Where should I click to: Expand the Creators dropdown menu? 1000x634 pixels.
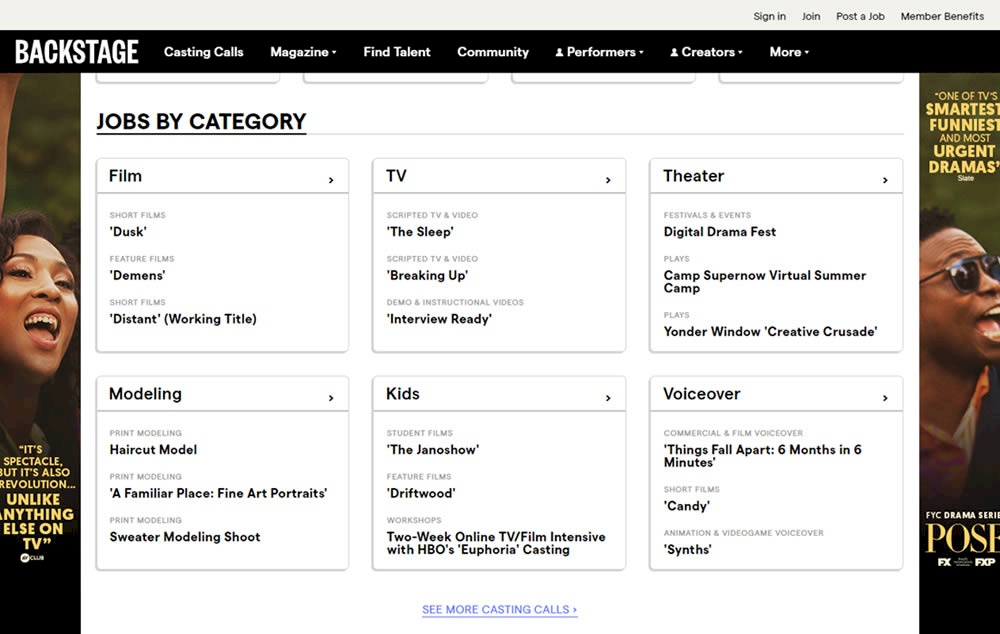click(x=706, y=52)
